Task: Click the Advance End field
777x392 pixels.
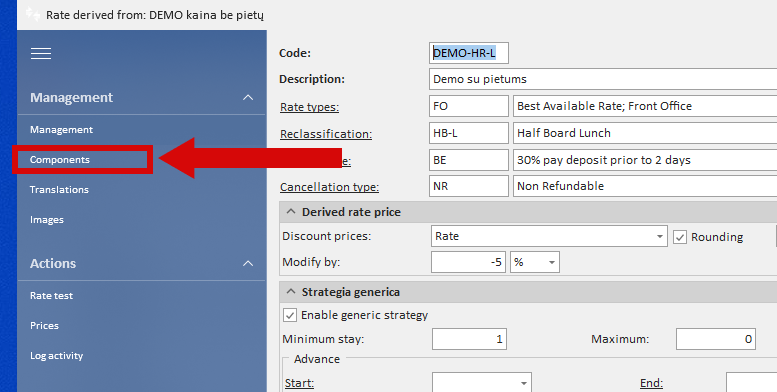Action: pyautogui.click(x=751, y=382)
